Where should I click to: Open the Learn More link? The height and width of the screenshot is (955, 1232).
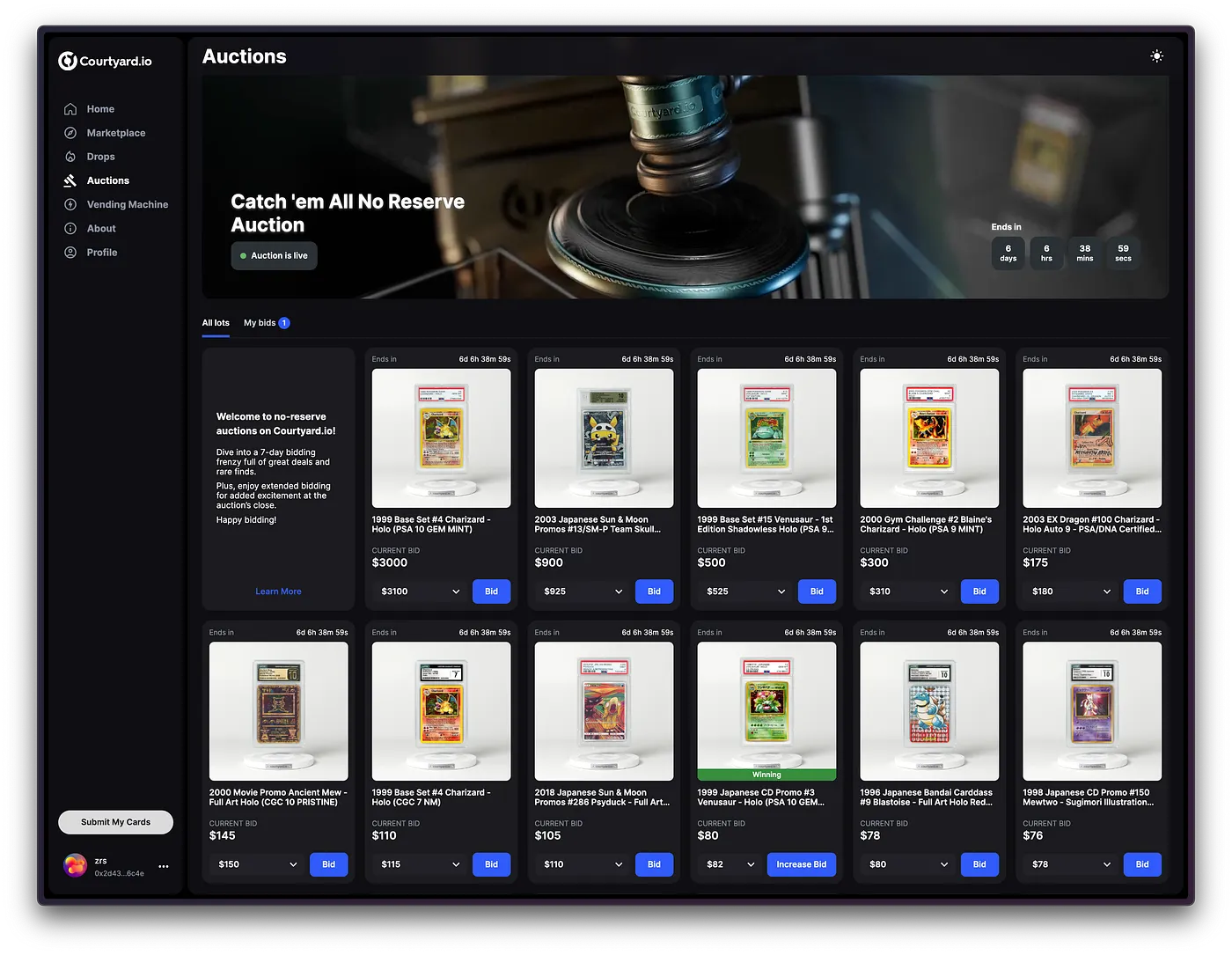click(x=278, y=591)
